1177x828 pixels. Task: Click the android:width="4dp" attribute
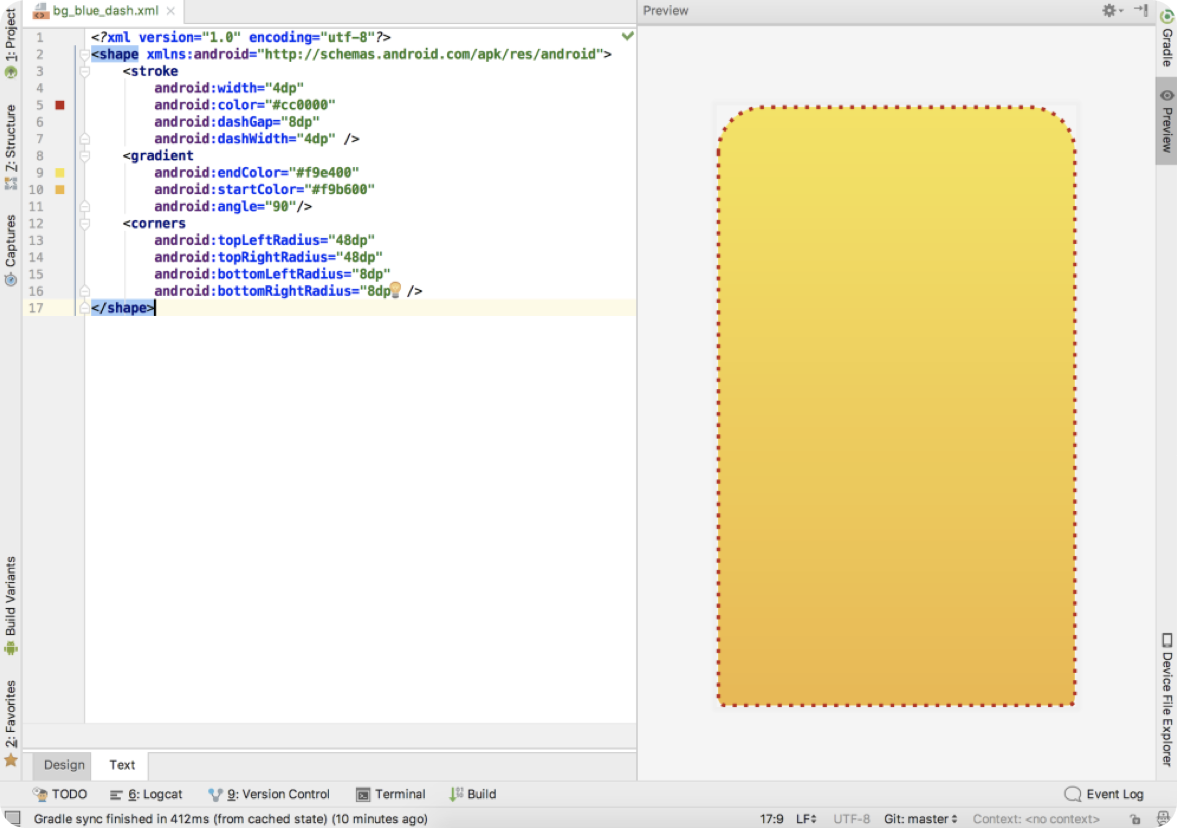[229, 88]
